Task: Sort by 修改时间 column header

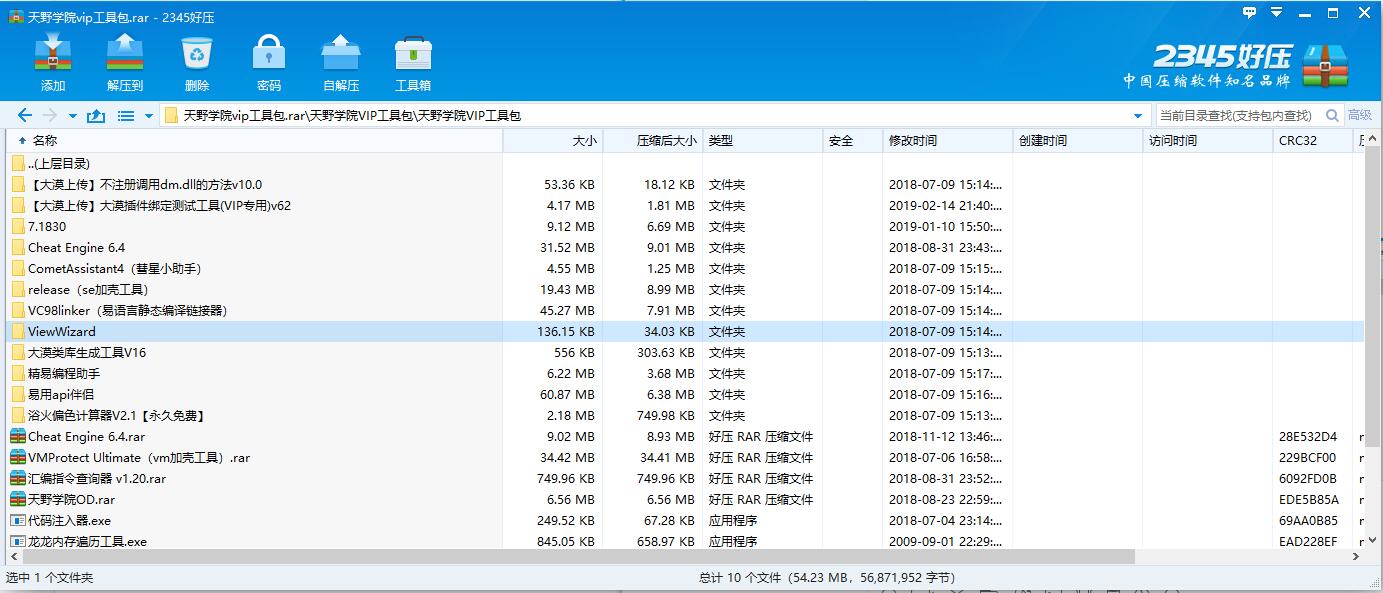Action: [x=948, y=141]
